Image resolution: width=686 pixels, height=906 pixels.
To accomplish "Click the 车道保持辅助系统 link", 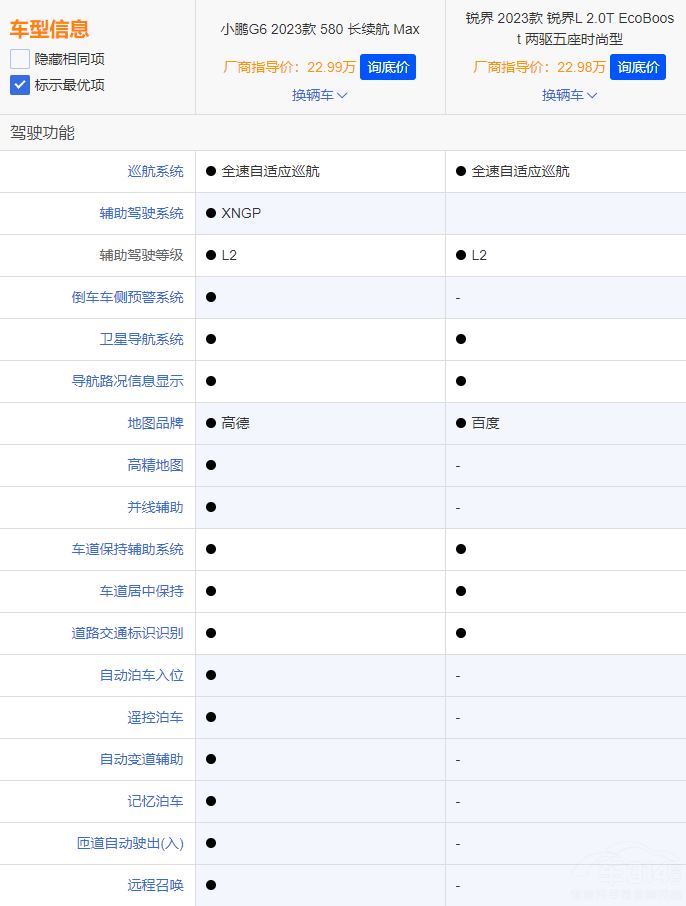I will click(127, 549).
